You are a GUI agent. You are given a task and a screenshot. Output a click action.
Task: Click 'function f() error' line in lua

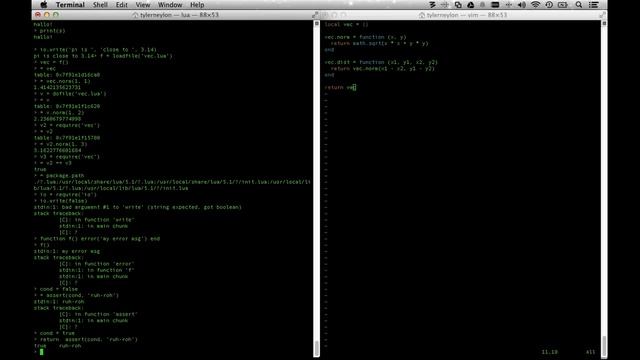click(x=97, y=238)
